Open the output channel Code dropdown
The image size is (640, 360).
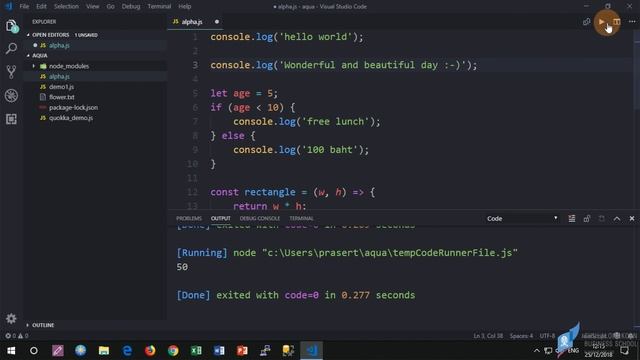tap(522, 219)
